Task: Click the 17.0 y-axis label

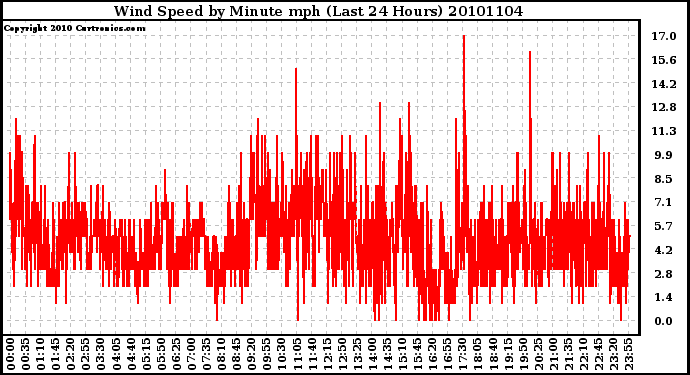Action: click(664, 36)
